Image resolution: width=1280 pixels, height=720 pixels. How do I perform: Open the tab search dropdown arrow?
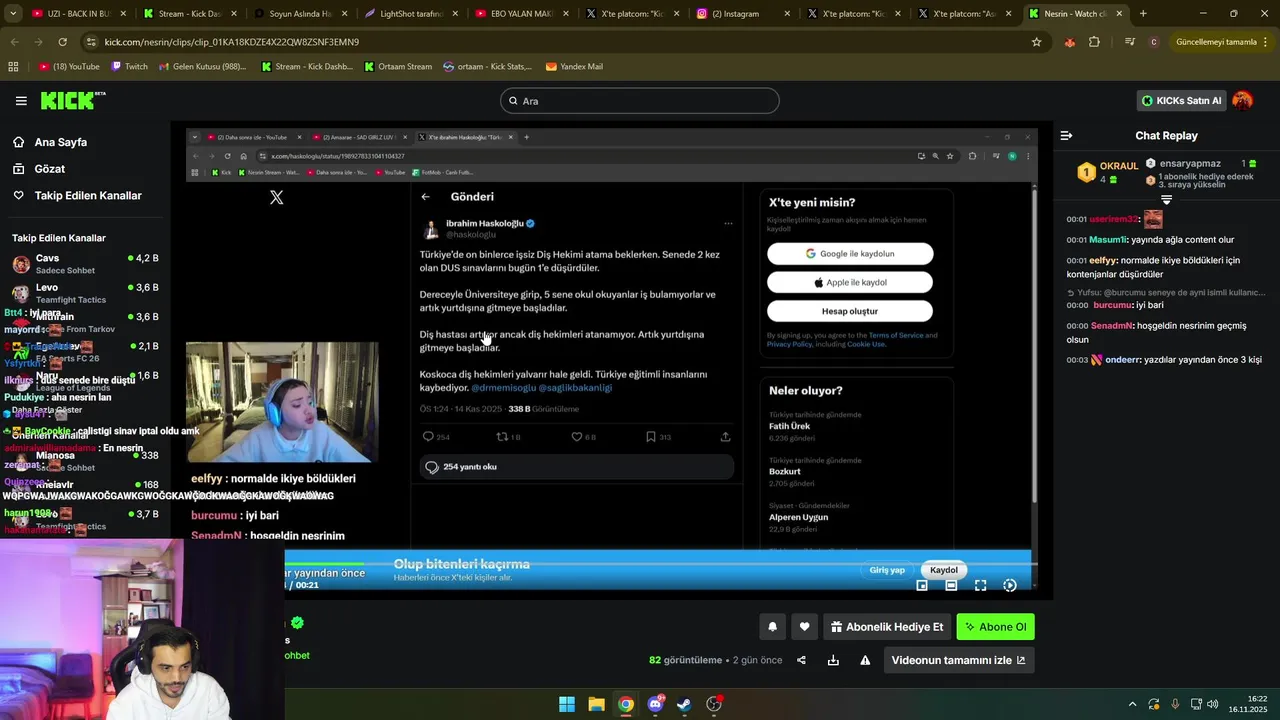(13, 14)
